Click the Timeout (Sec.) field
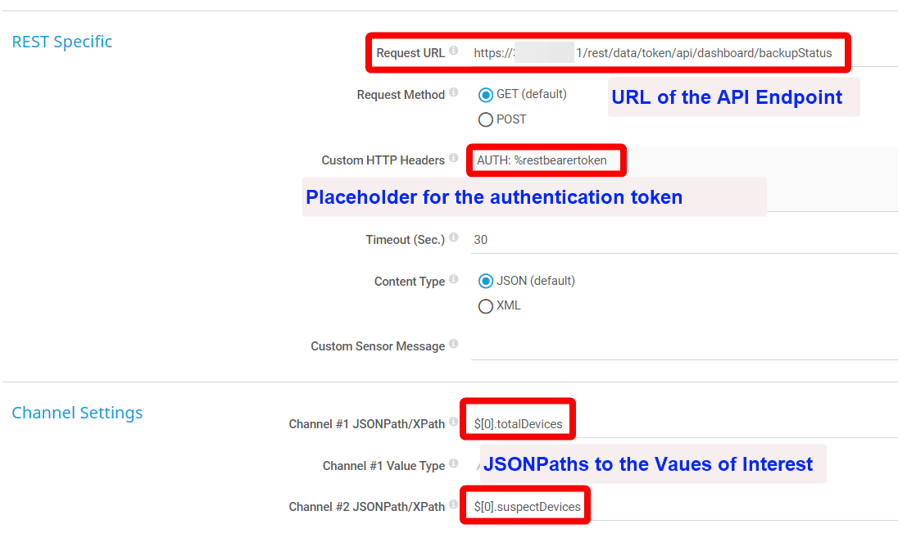 click(680, 240)
